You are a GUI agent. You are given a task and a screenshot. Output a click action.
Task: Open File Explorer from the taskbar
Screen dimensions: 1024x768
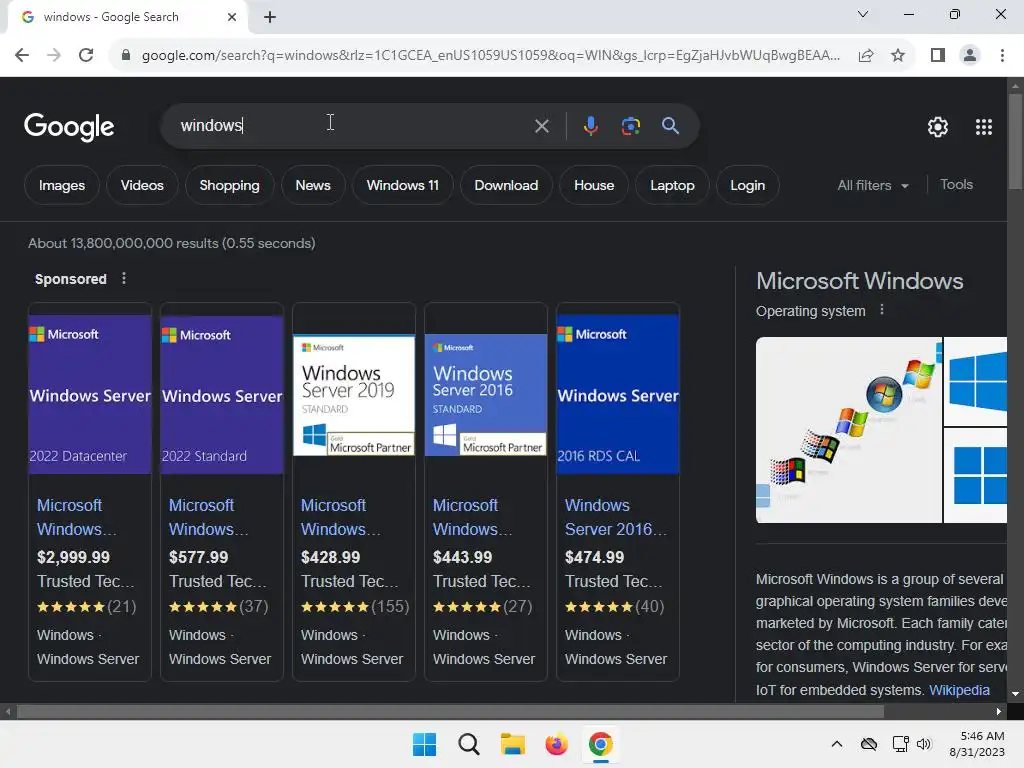pos(513,744)
